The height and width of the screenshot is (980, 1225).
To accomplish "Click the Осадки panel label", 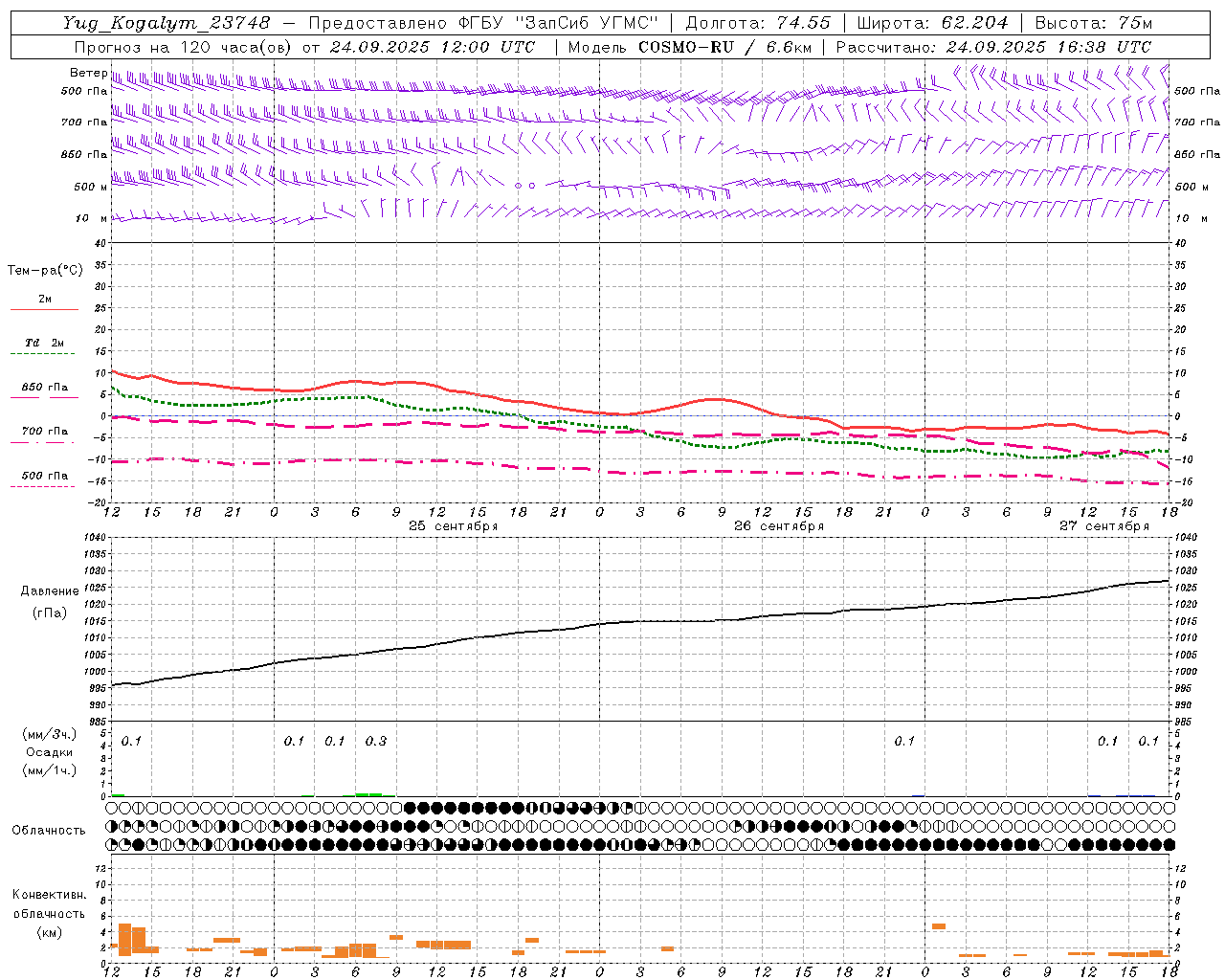I will tap(50, 752).
